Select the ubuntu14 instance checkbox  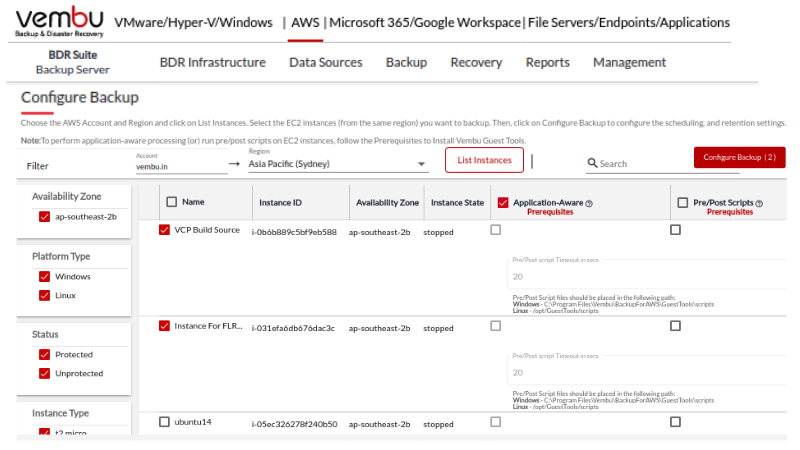165,422
